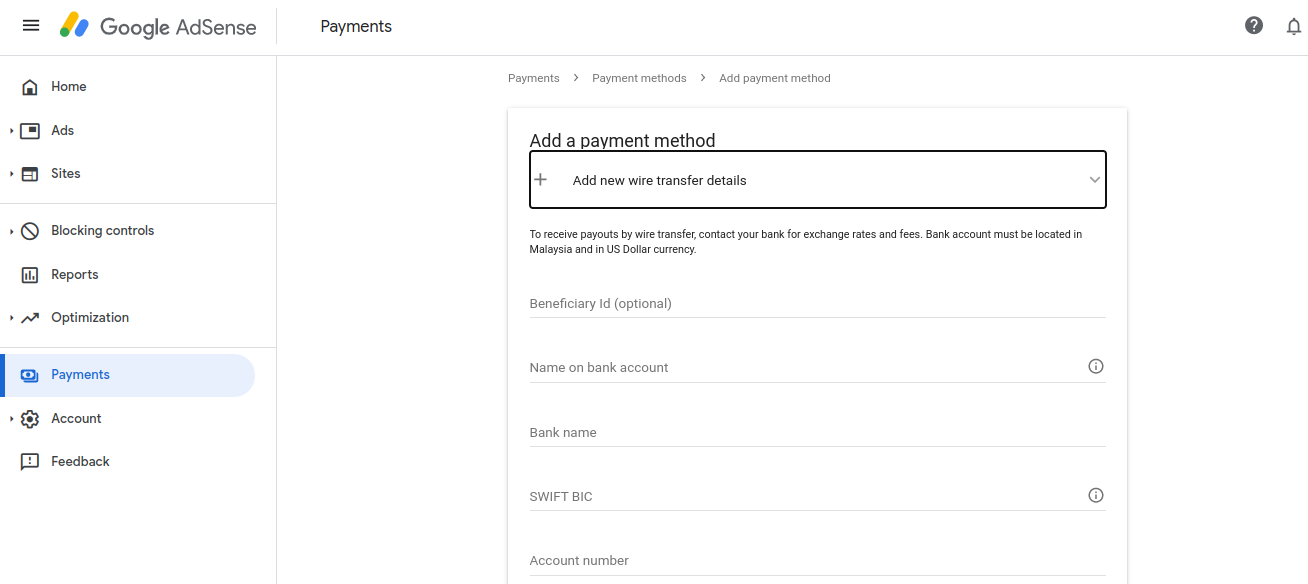Open the notifications bell

point(1294,27)
